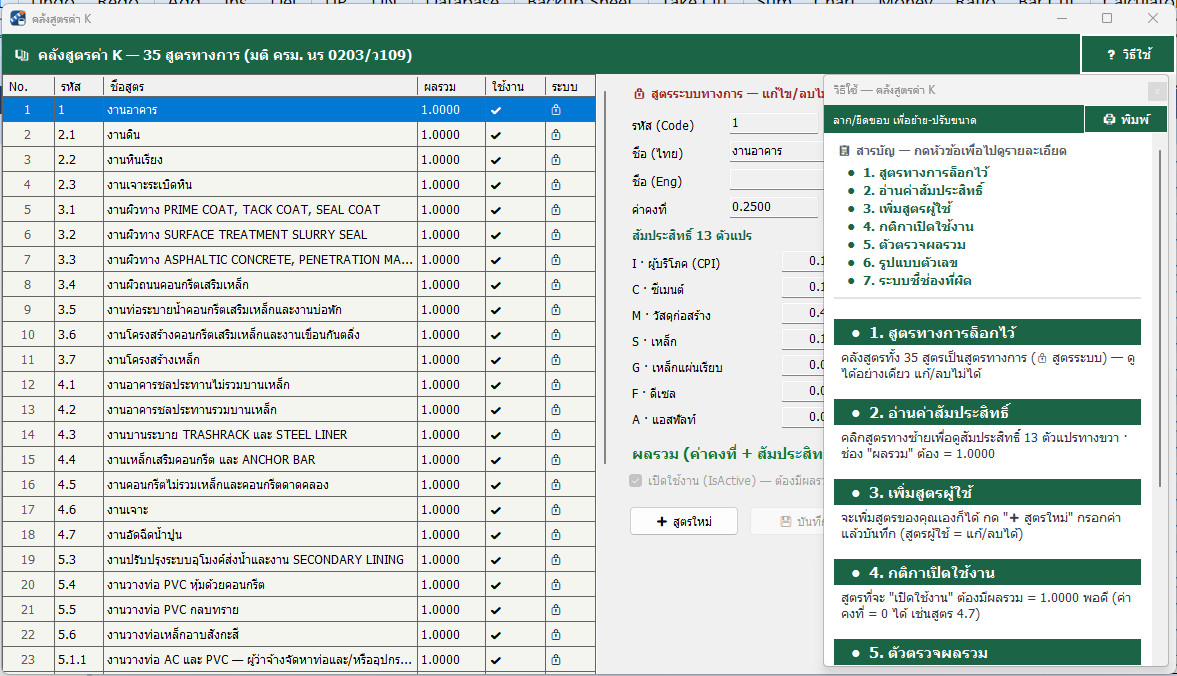
Task: Toggle the เปิดใช้งาน (IsActive) checkbox
Action: (x=636, y=480)
